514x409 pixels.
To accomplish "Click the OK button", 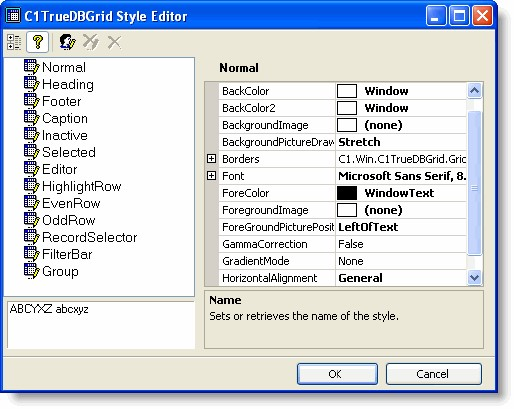I will click(x=337, y=374).
